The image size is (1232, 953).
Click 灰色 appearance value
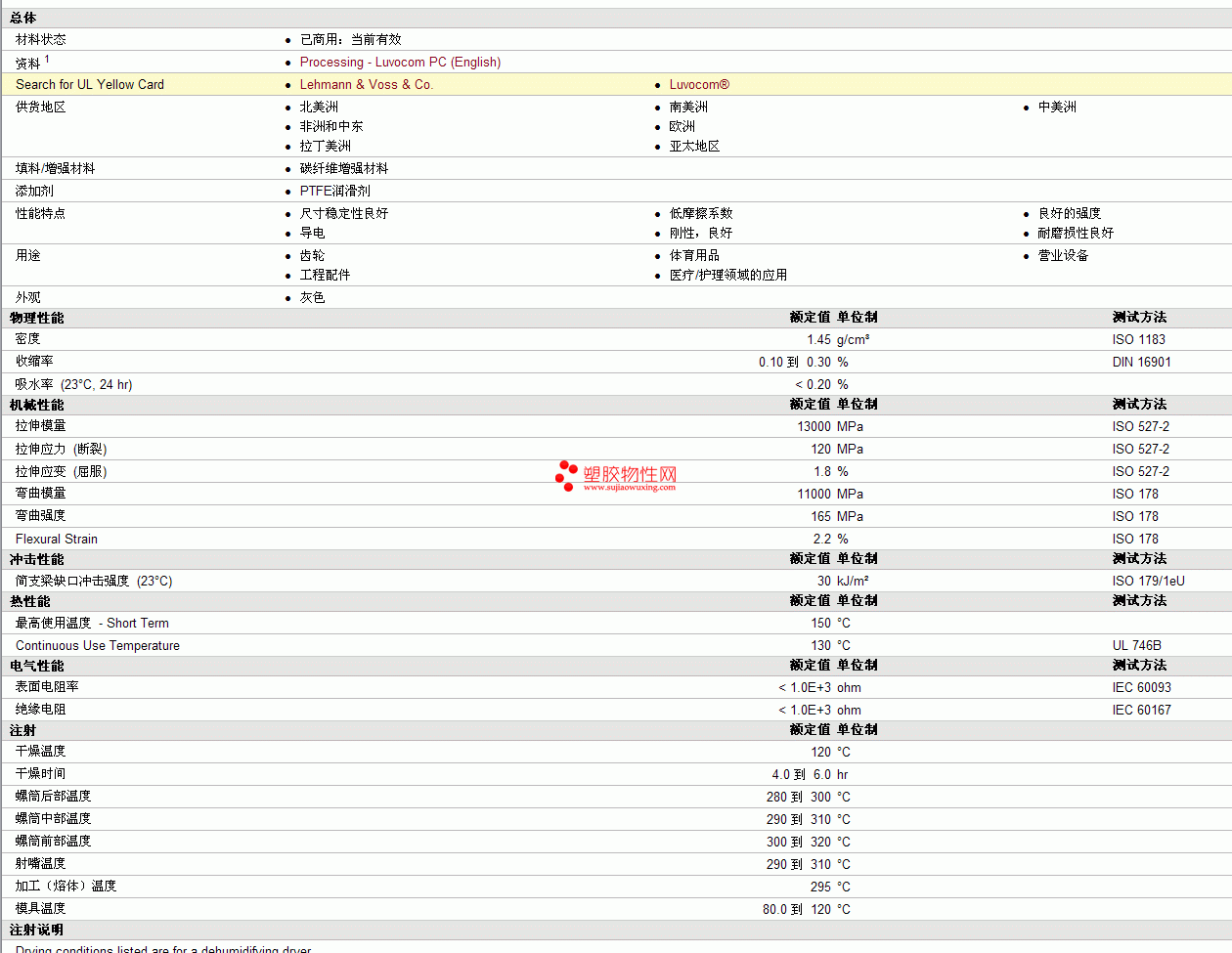pyautogui.click(x=312, y=297)
